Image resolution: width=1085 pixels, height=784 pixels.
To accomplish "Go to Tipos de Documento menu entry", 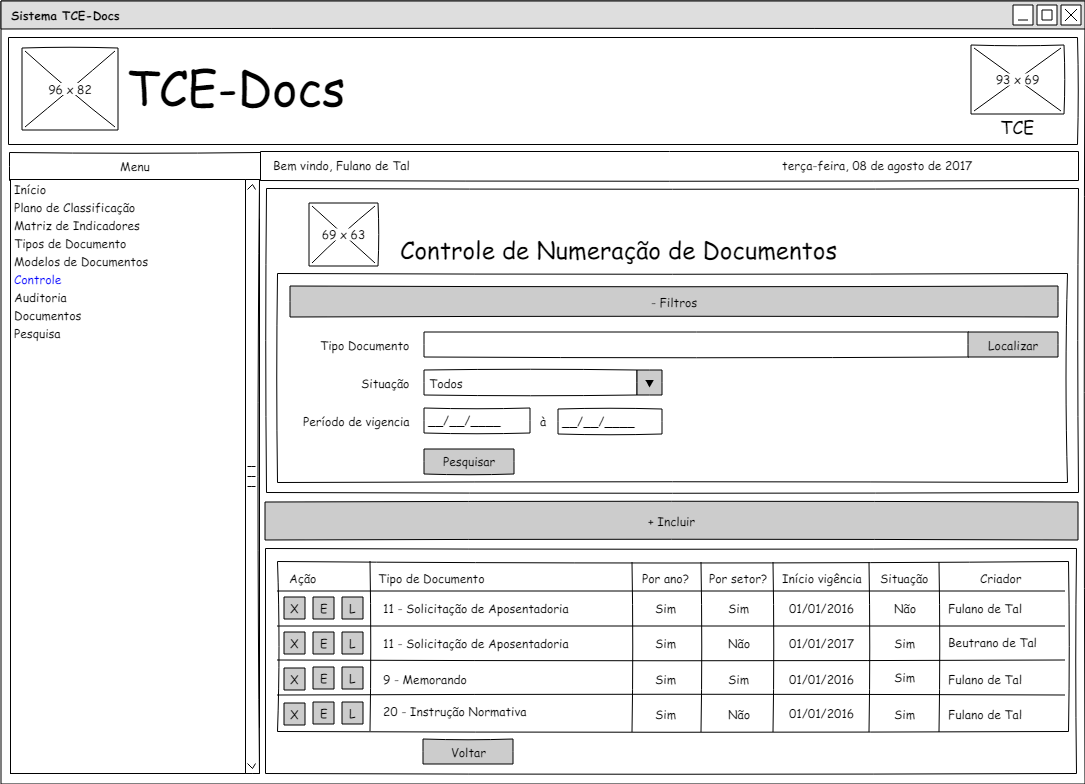I will tap(70, 244).
